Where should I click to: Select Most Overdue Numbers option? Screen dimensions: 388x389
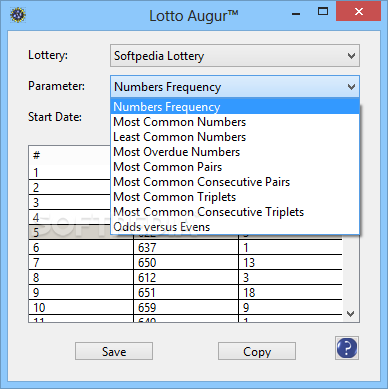pyautogui.click(x=235, y=152)
